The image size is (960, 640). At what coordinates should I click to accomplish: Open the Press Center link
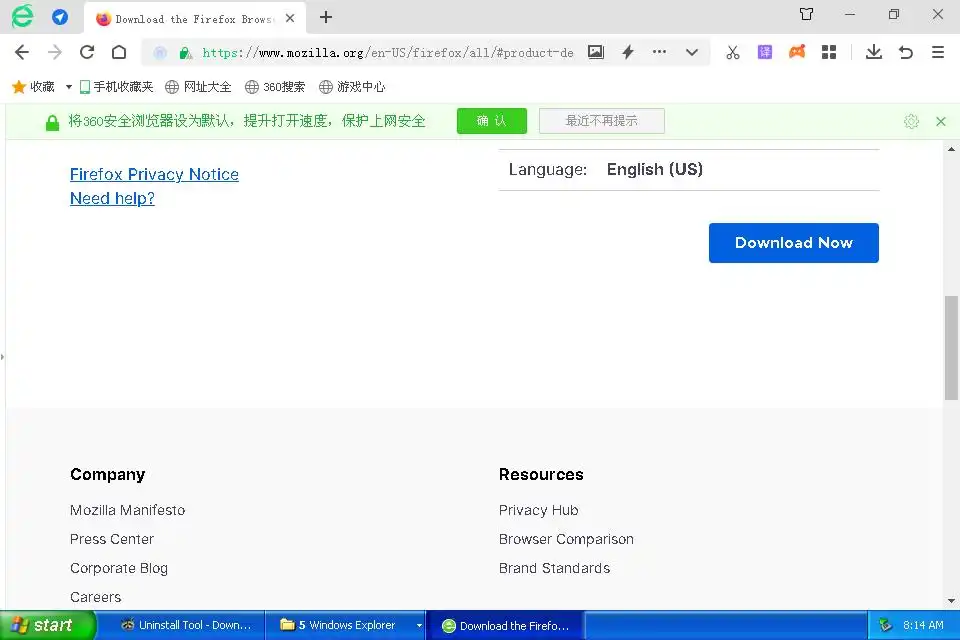[112, 539]
